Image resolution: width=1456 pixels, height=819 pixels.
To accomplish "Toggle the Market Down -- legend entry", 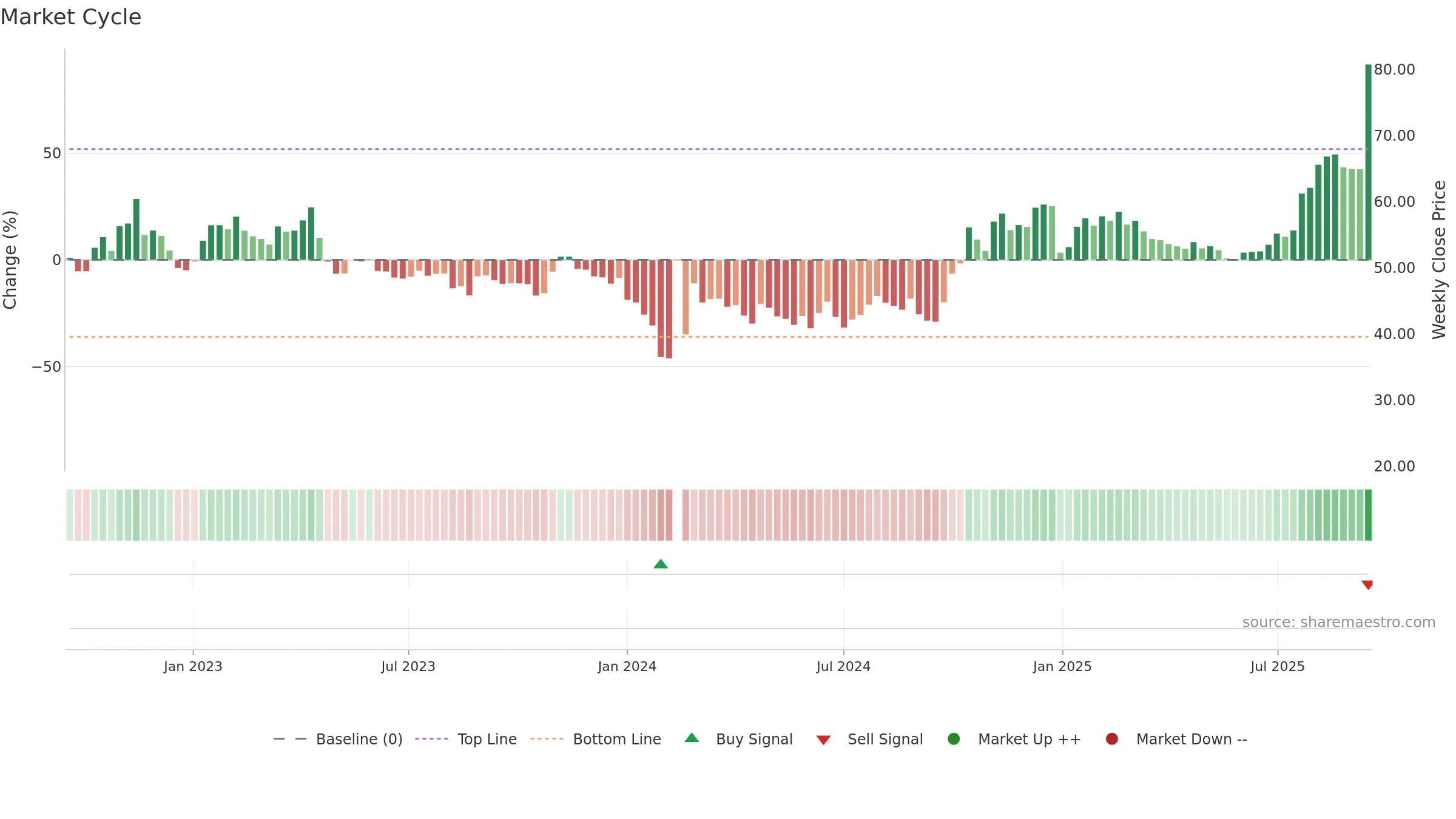I will tap(1176, 739).
